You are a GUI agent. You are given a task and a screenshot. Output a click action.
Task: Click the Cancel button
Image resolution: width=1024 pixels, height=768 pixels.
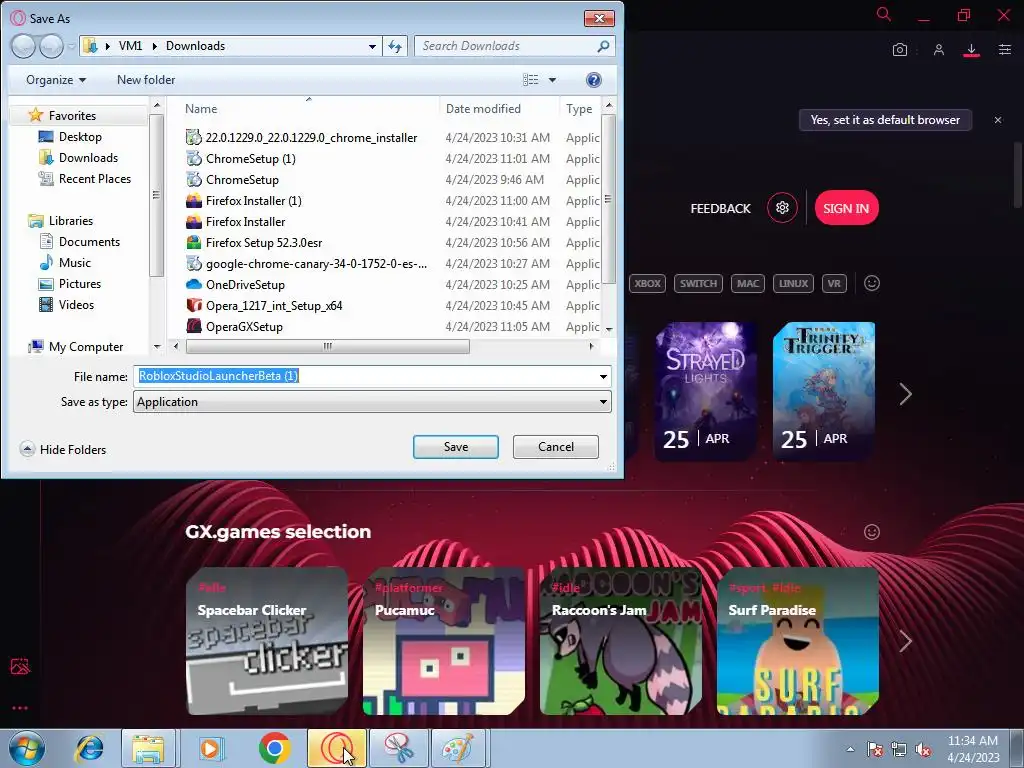pos(556,447)
